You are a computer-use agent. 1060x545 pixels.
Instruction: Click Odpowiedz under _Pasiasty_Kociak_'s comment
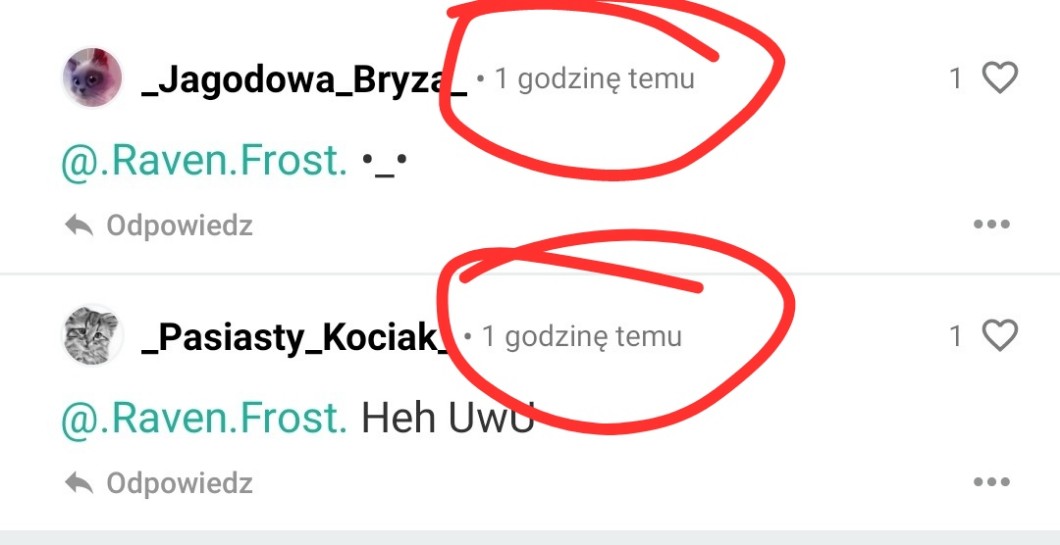point(179,484)
